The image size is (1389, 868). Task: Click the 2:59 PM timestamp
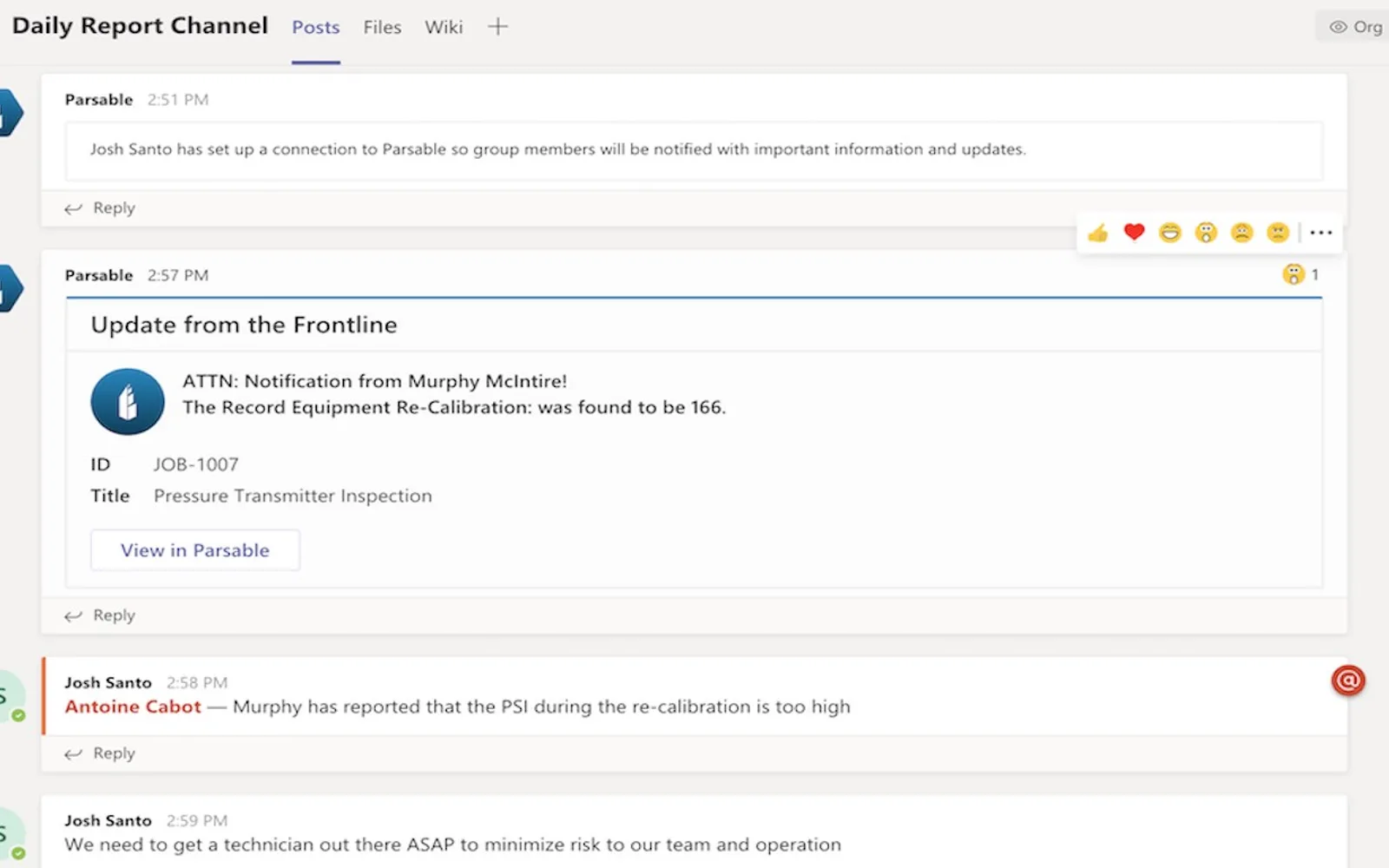(x=197, y=821)
